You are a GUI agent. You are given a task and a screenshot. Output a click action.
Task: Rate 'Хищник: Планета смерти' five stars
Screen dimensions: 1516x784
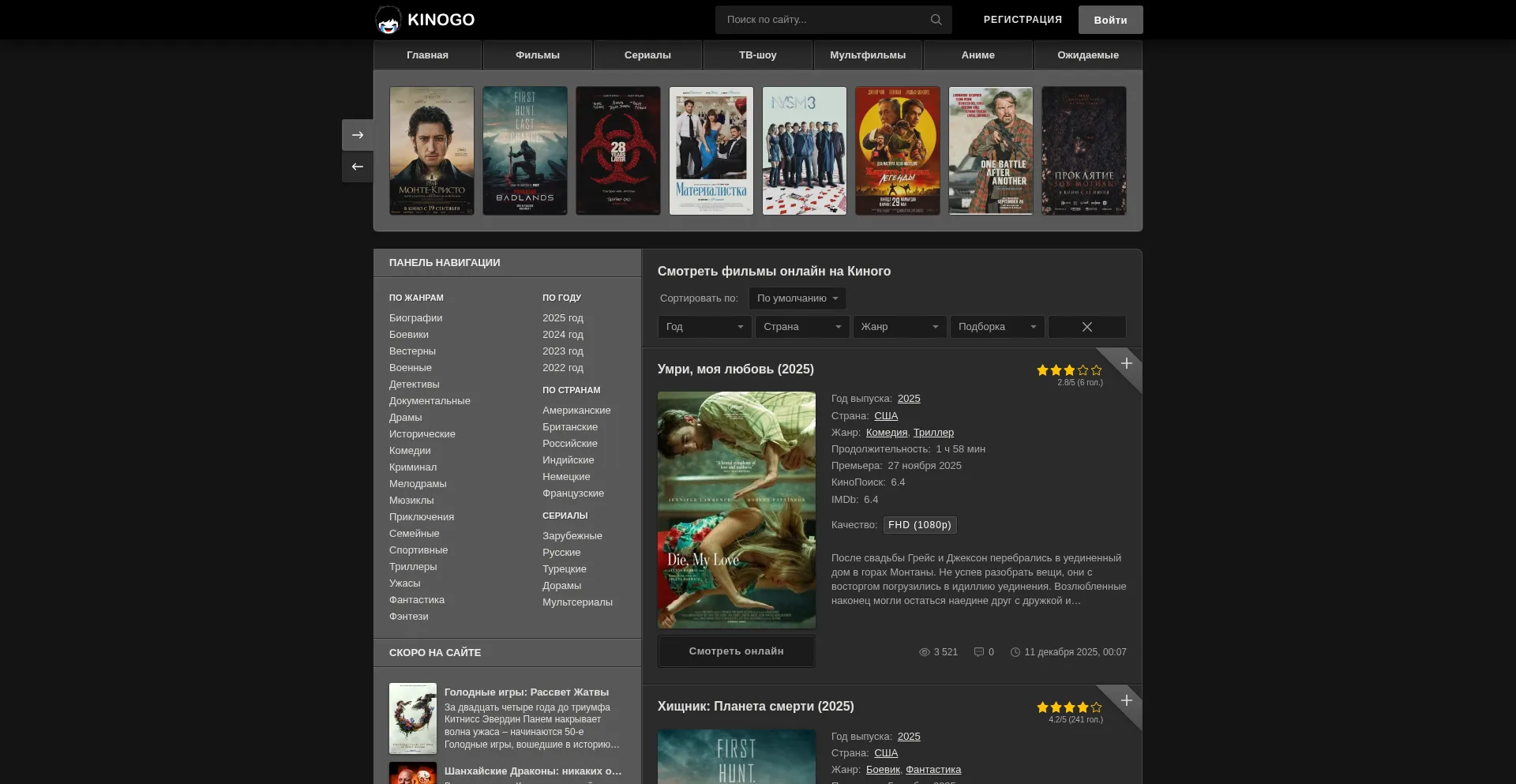click(x=1096, y=707)
